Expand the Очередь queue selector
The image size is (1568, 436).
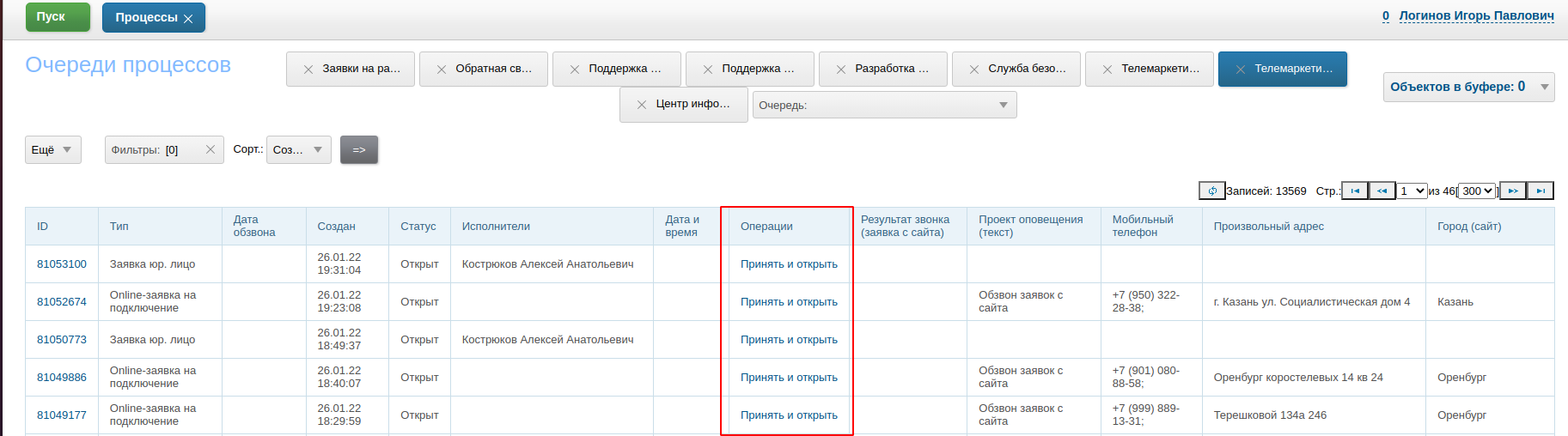884,105
